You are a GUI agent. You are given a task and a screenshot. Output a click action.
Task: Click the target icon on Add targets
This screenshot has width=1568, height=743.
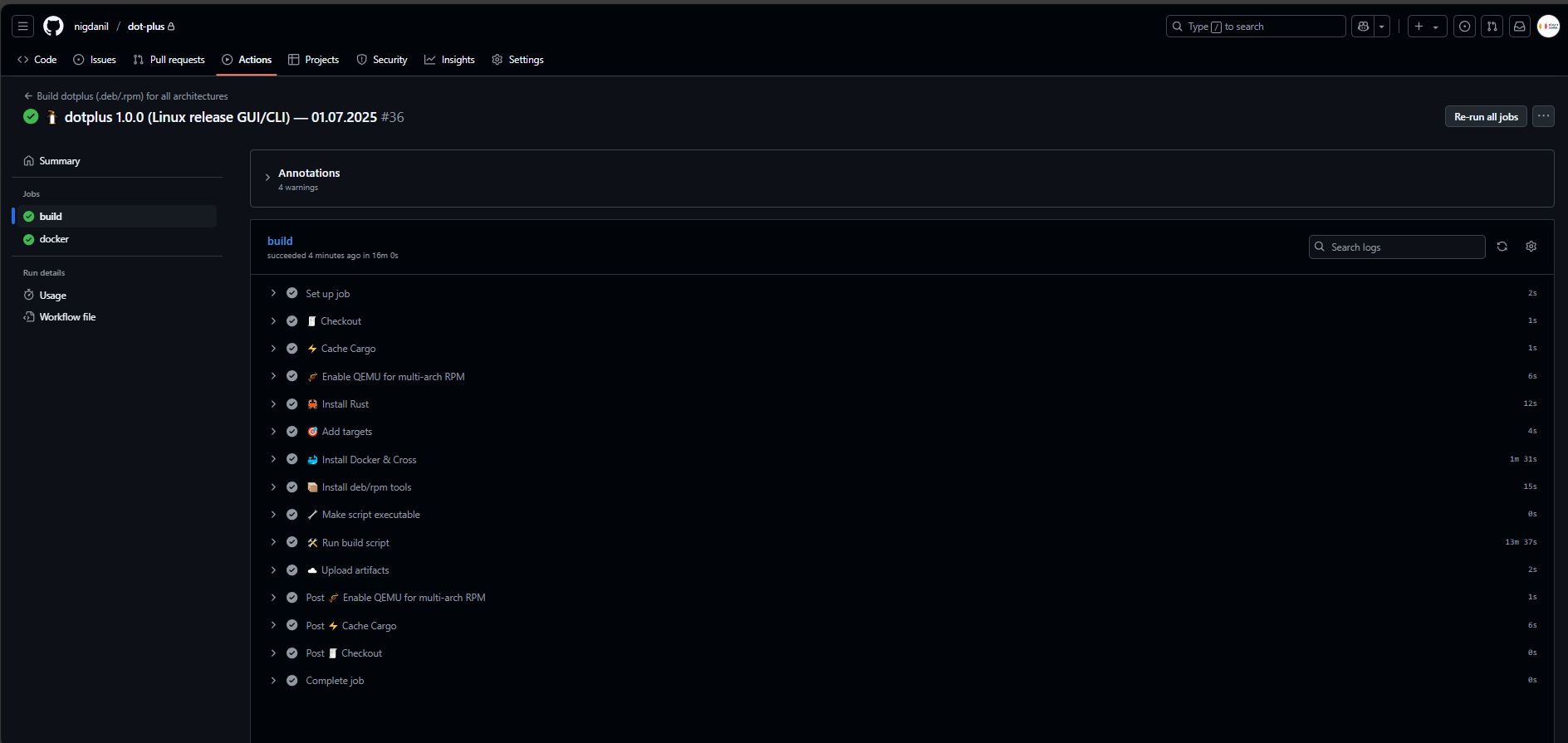pos(312,432)
